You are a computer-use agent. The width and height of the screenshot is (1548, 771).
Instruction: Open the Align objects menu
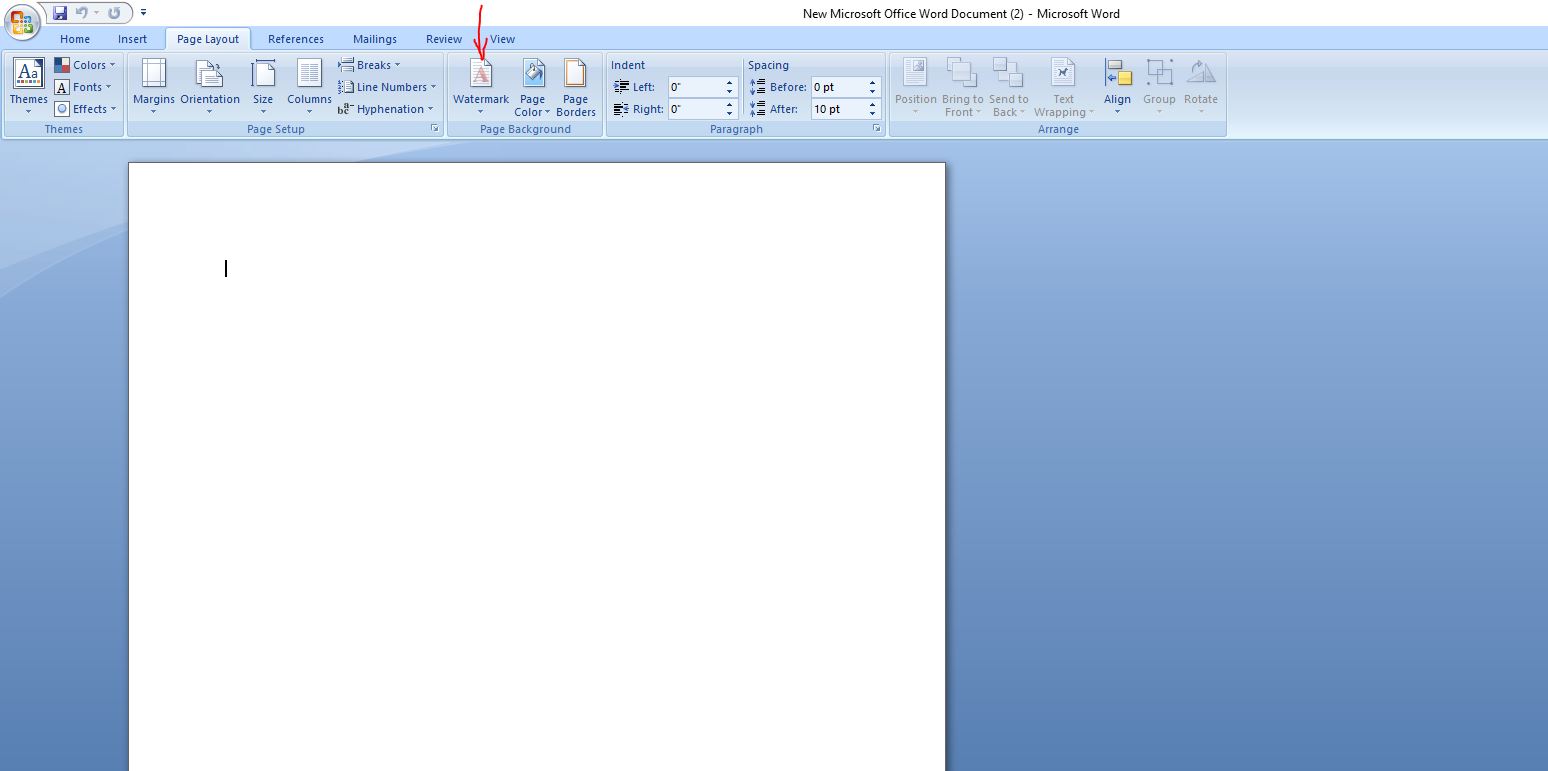1117,85
